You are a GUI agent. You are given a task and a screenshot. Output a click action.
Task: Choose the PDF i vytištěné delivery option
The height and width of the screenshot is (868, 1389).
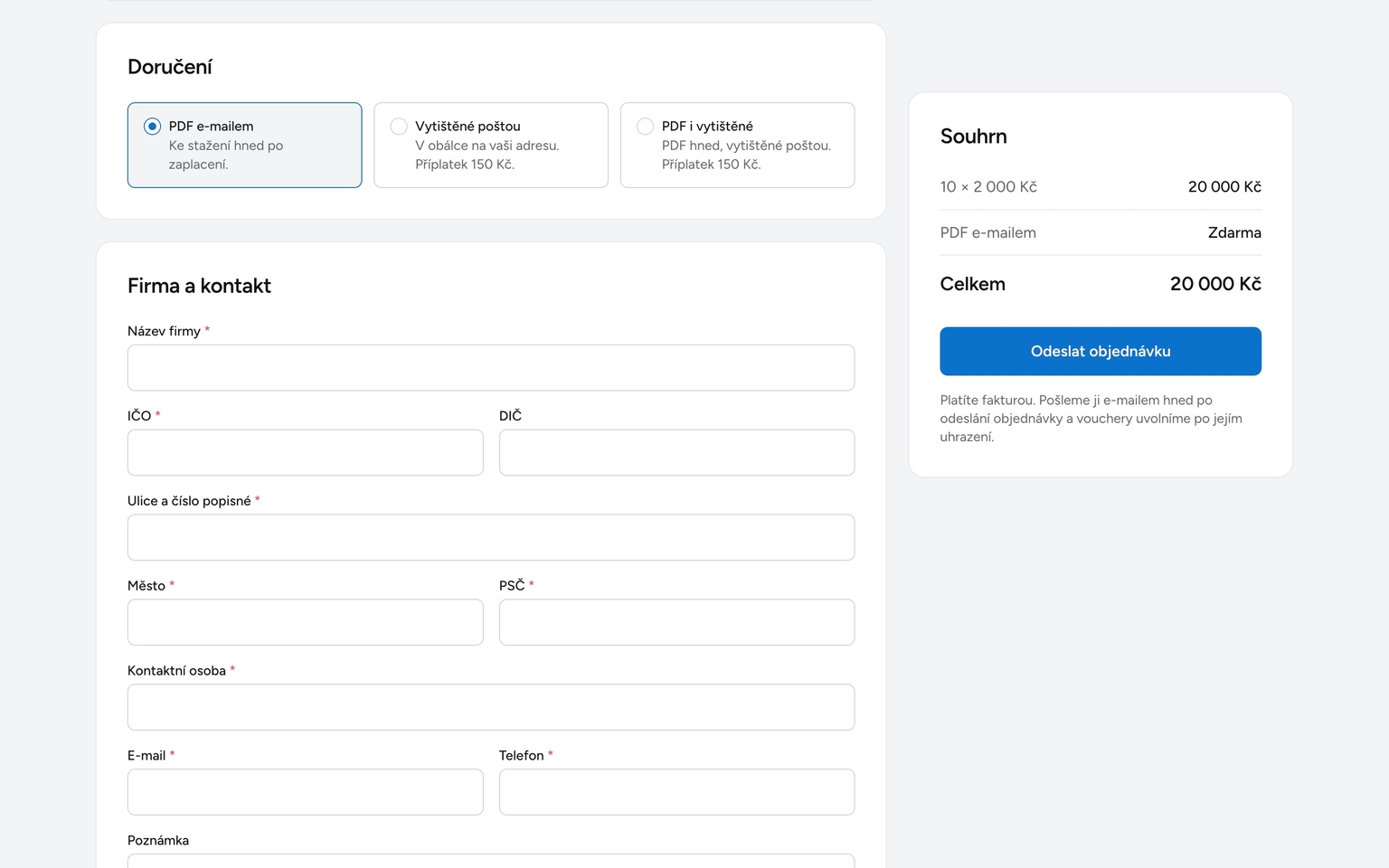click(737, 145)
